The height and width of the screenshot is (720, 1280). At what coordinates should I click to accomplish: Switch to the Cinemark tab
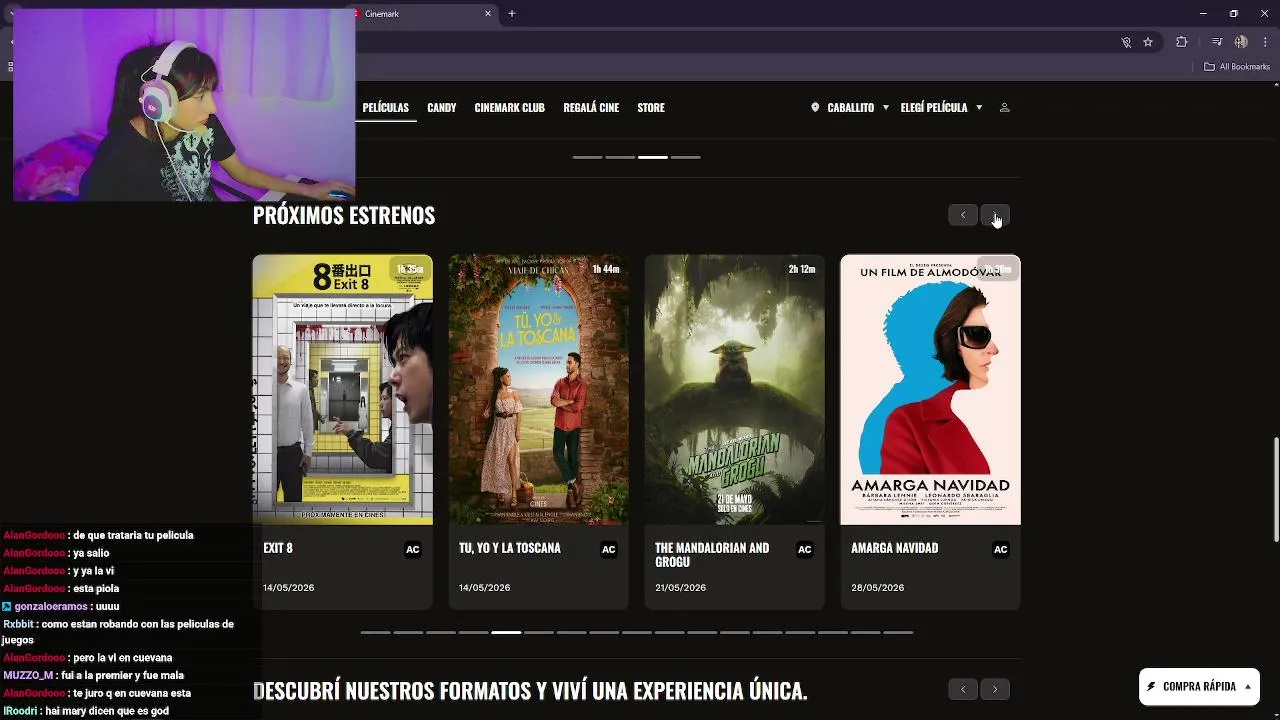click(425, 14)
